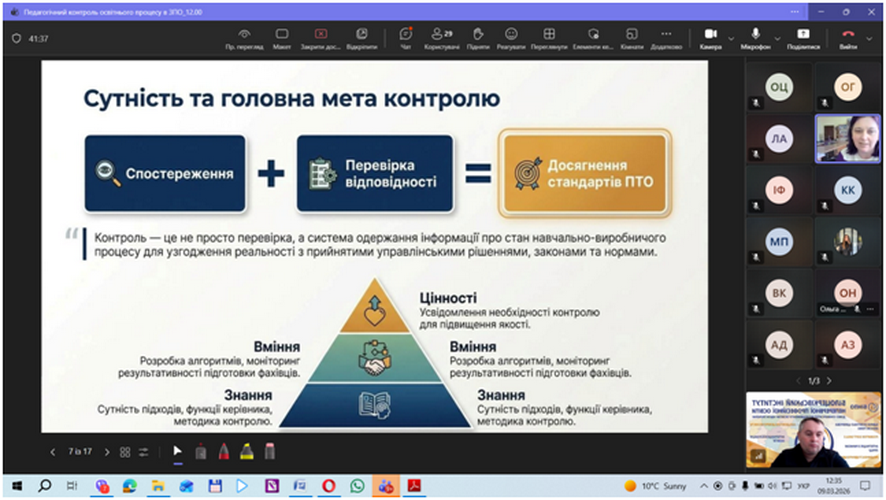
Task: Toggle the camera (Камера) on or off
Action: pos(711,38)
